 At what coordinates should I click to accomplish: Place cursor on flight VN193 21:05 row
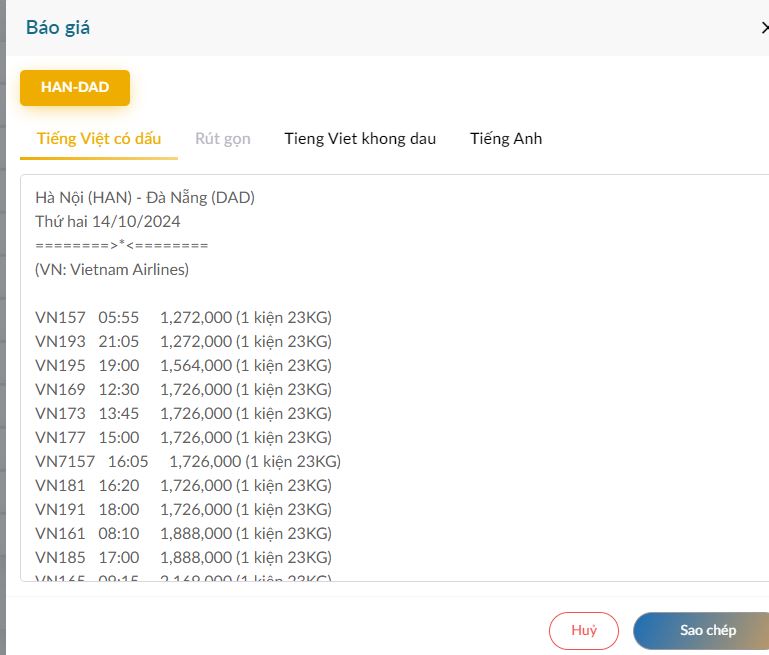[x=183, y=341]
